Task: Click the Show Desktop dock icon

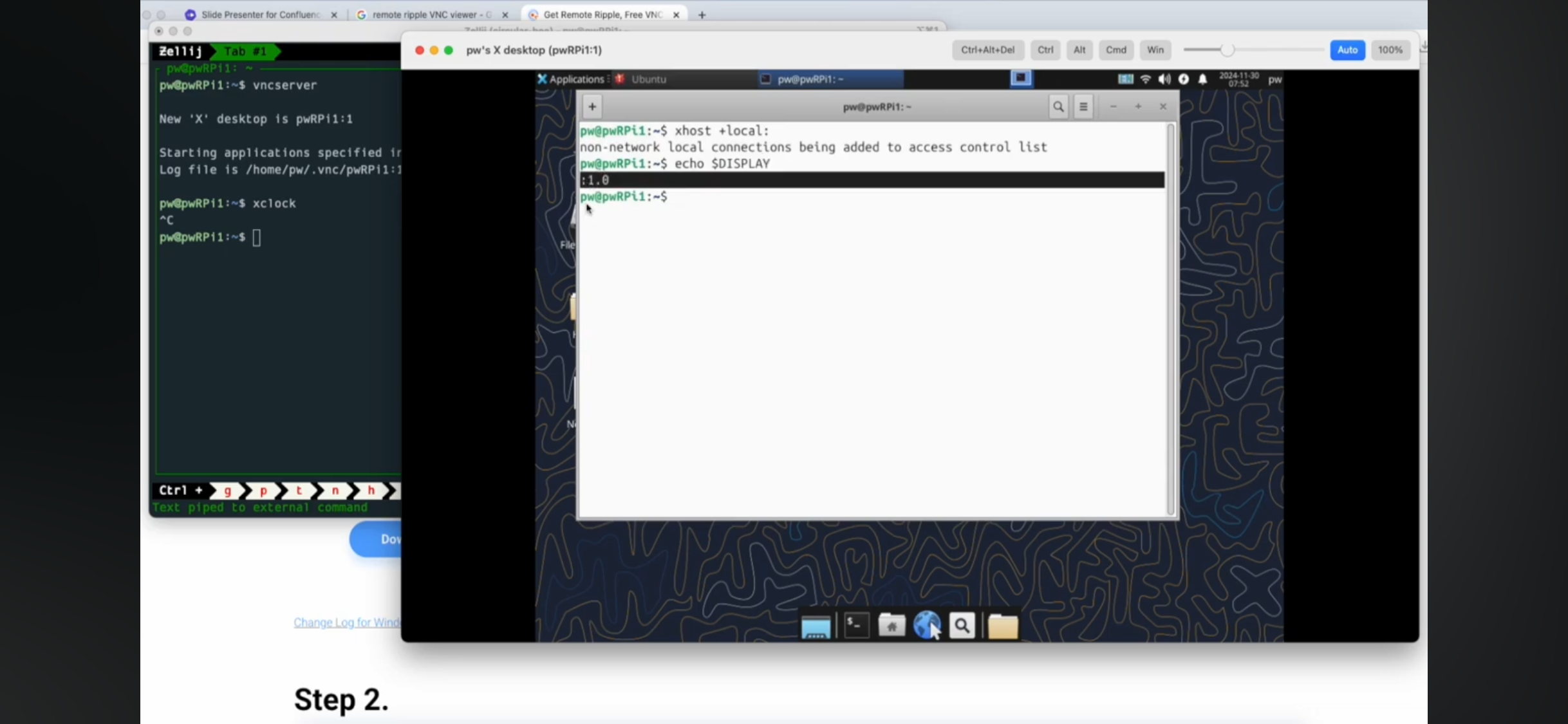Action: click(x=816, y=627)
